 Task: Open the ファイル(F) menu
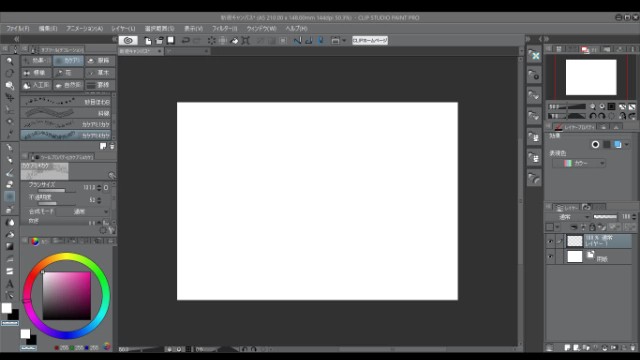tap(18, 29)
